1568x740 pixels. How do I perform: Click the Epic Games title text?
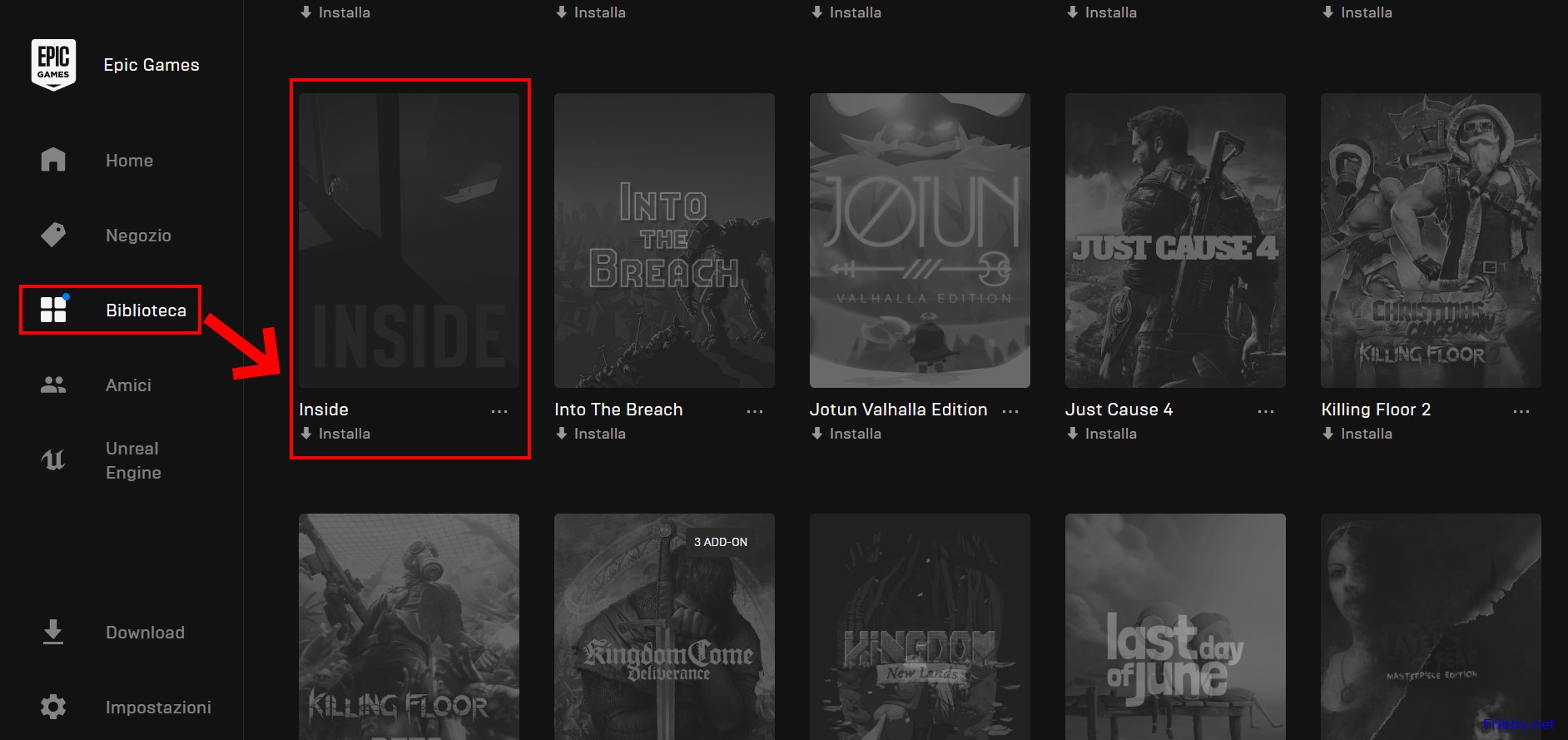(x=151, y=65)
